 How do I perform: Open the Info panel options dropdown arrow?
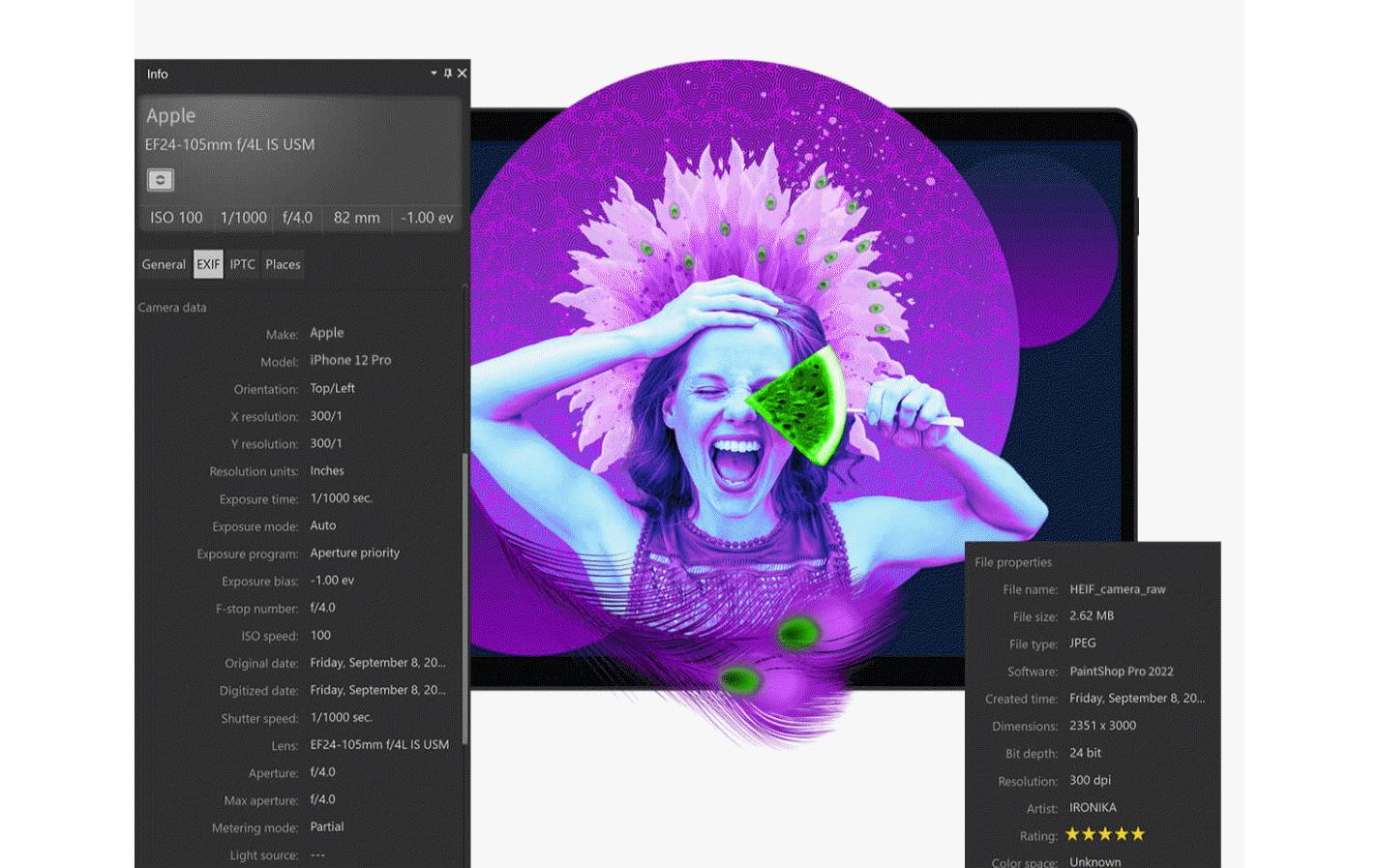tap(434, 74)
